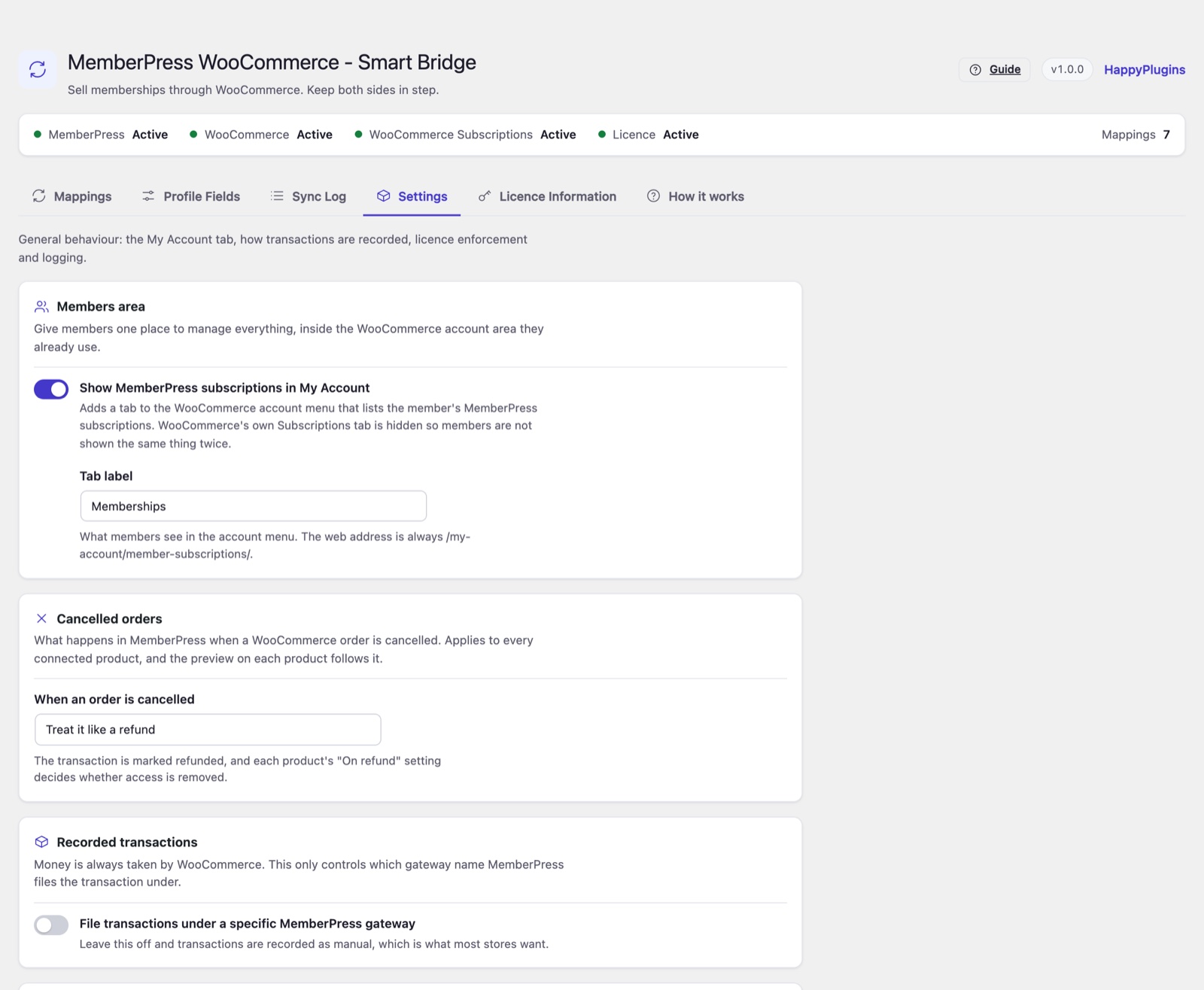Click the Cancelled orders heading
The height and width of the screenshot is (990, 1204).
[109, 618]
